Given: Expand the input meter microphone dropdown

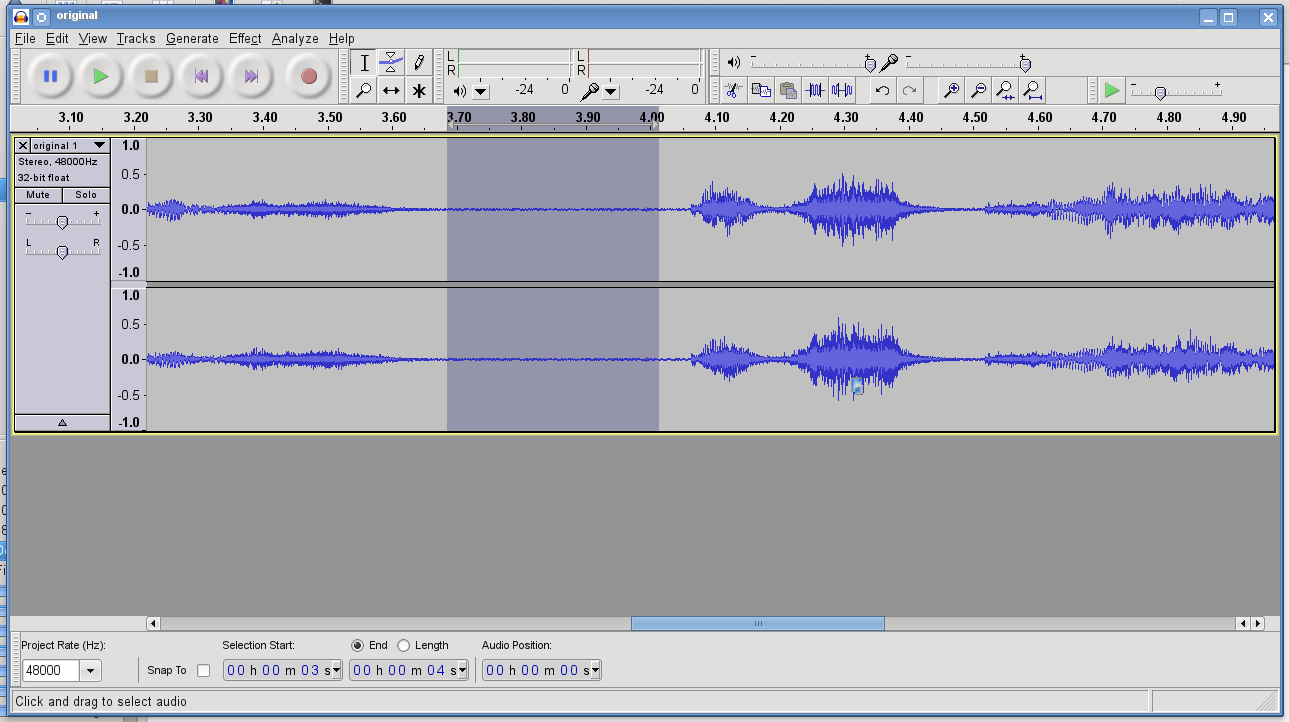Looking at the screenshot, I should click(611, 92).
